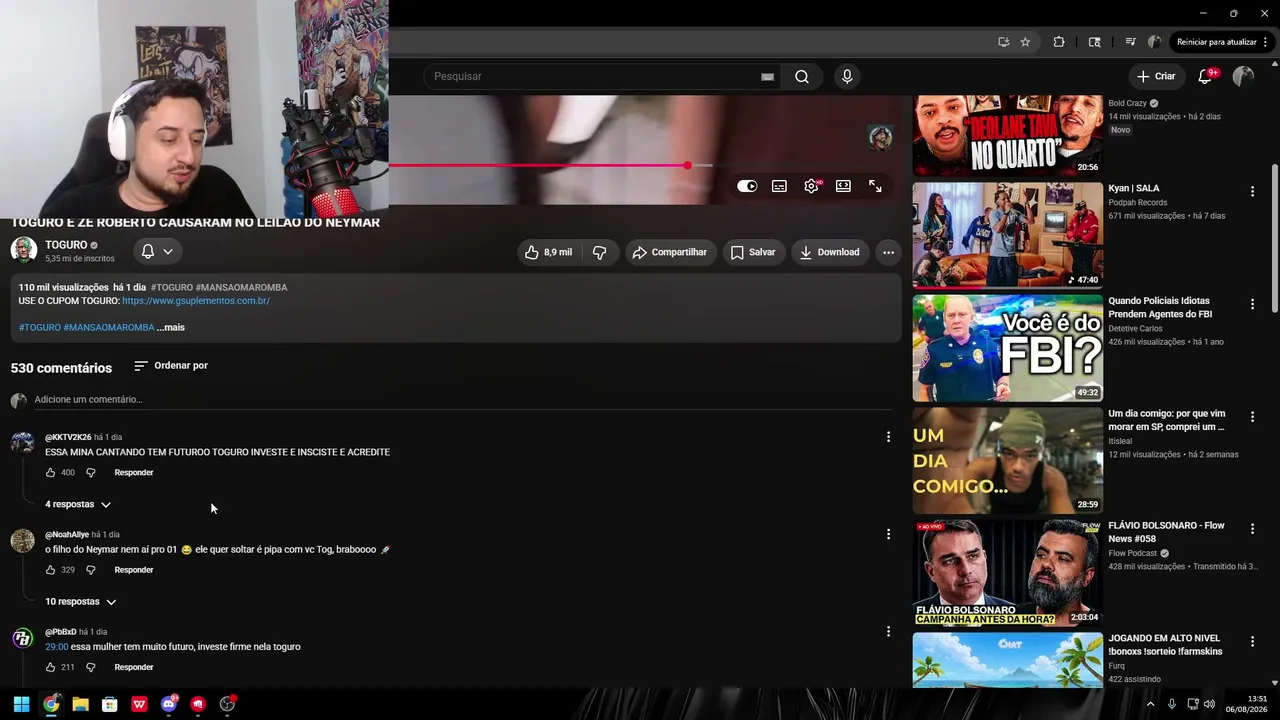Screen dimensions: 1280x720
Task: Open the notification bell dropdown for TOGURO
Action: [157, 251]
